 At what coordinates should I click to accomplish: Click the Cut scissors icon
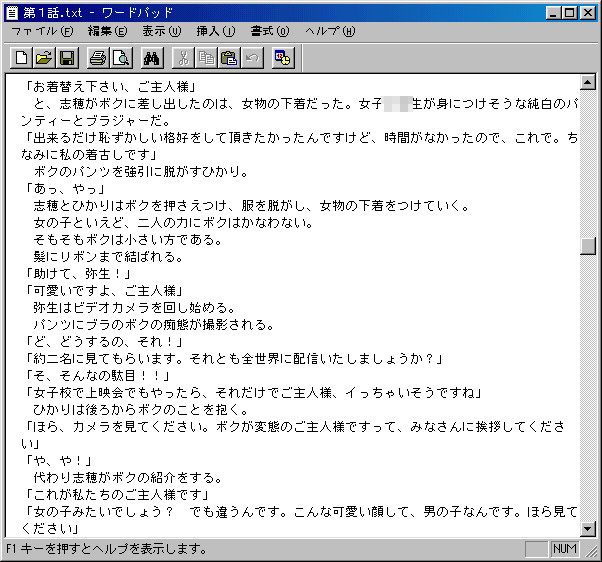click(x=184, y=58)
